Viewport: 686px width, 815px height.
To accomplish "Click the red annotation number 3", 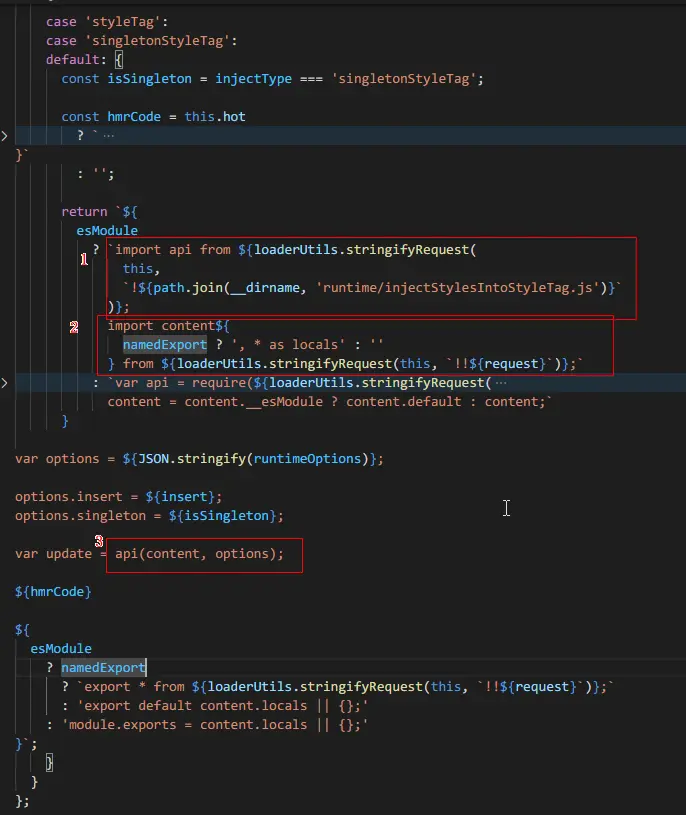I will 98,540.
